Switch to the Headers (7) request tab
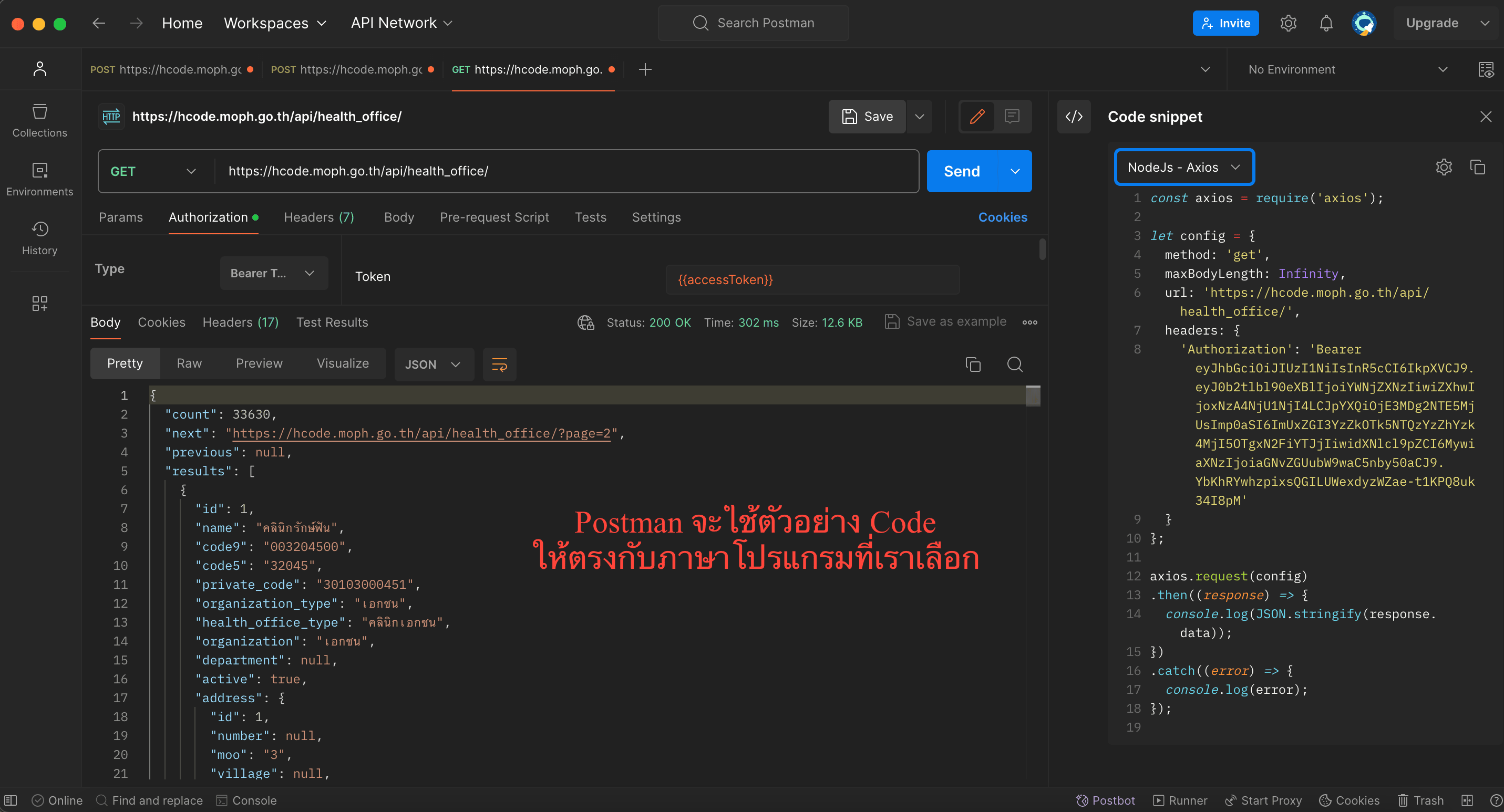Screen dimensions: 1504x812 [x=319, y=217]
